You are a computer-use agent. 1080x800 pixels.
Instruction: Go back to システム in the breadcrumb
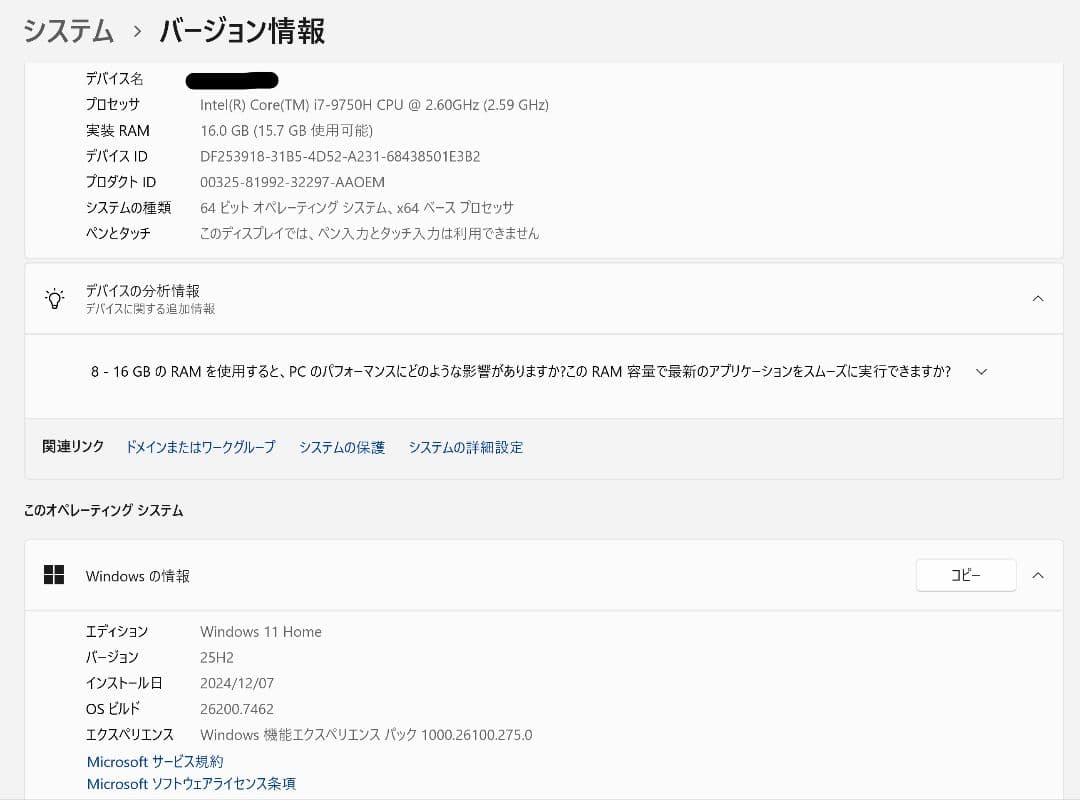tap(68, 31)
